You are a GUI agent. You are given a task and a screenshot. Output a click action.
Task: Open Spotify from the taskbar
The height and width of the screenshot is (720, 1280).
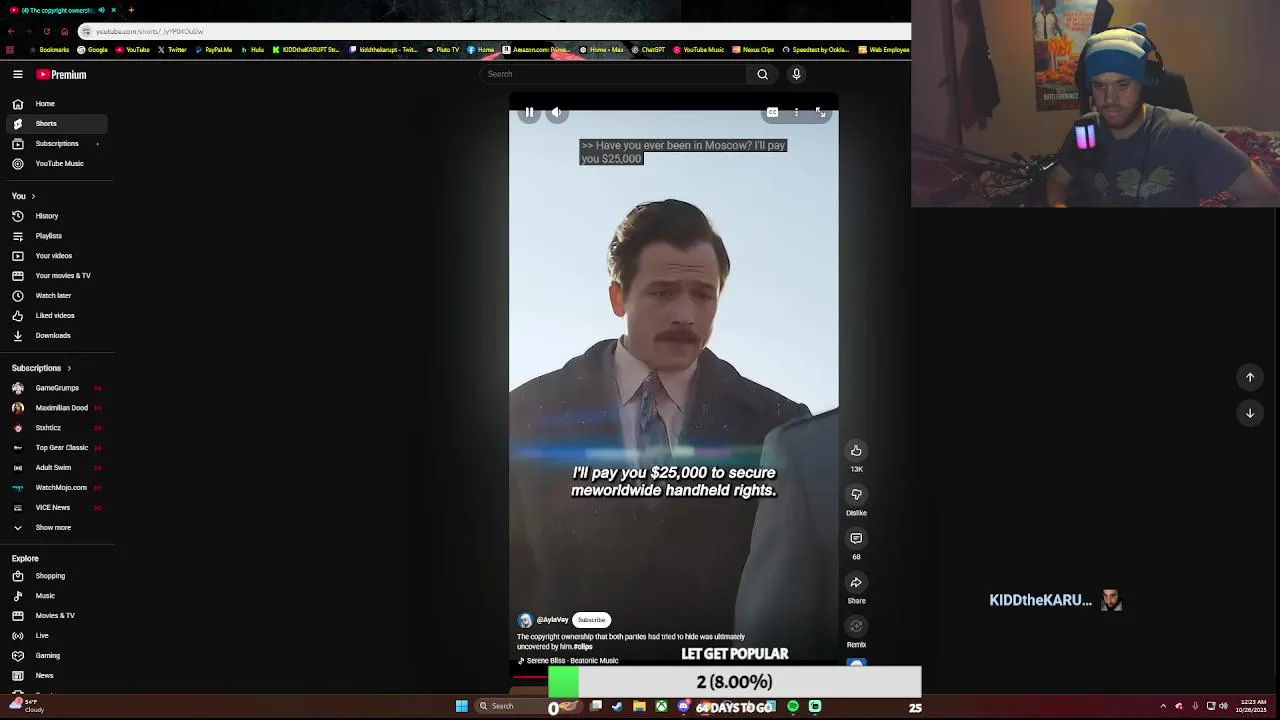[793, 706]
